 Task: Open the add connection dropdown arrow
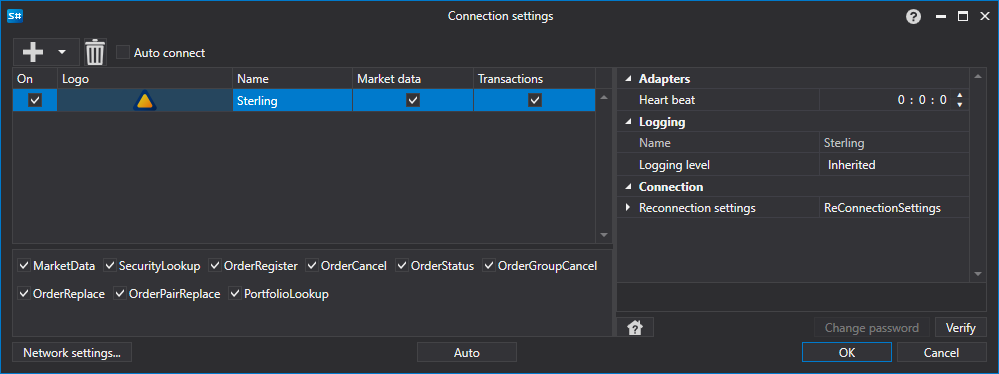(62, 52)
